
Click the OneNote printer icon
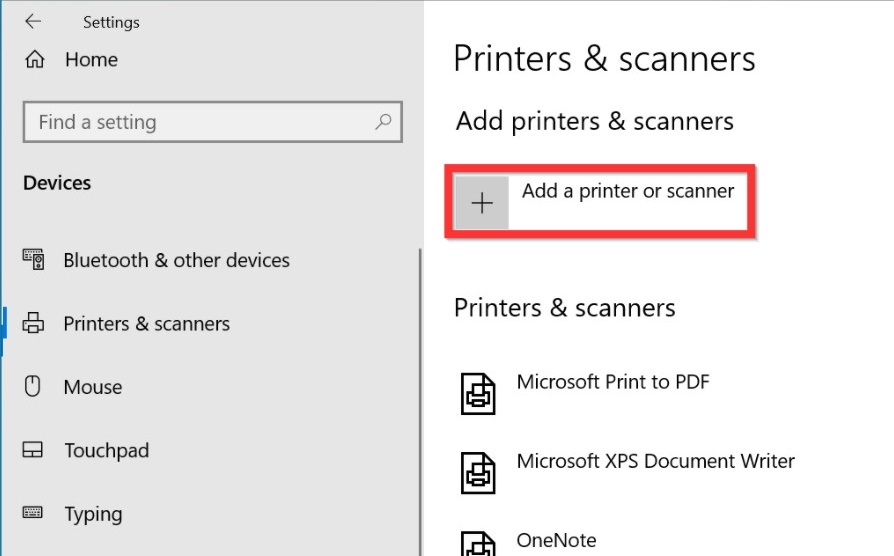click(x=478, y=541)
